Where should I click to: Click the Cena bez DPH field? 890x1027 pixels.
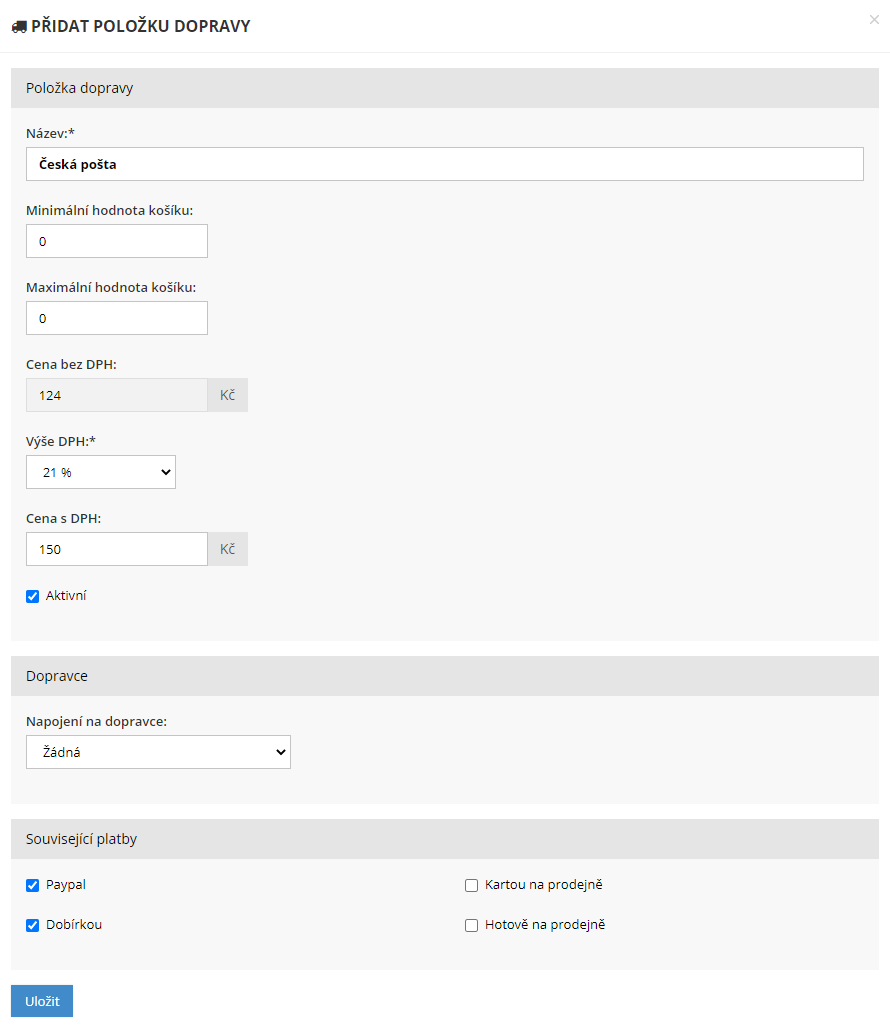(116, 395)
